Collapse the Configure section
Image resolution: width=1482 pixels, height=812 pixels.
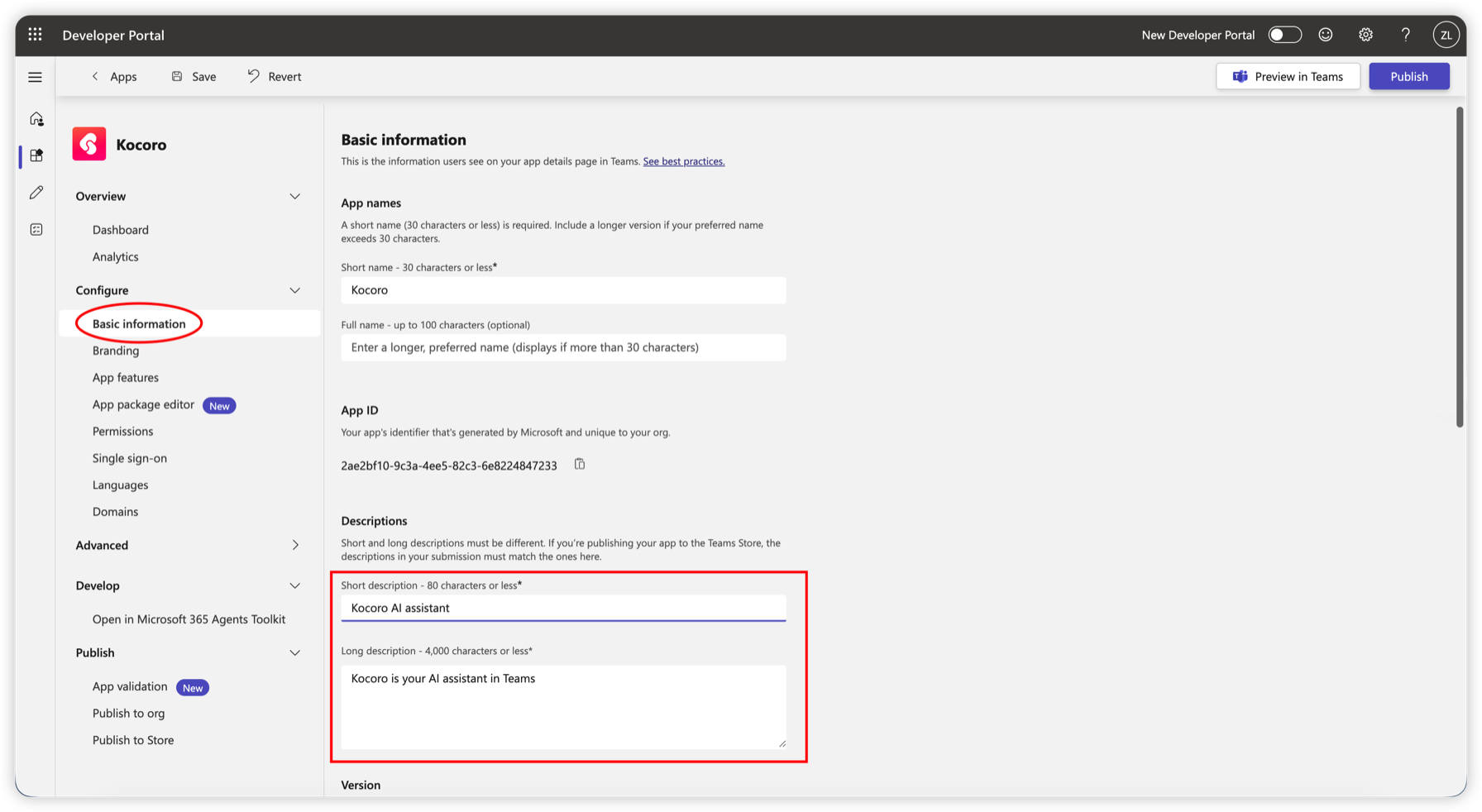point(294,290)
